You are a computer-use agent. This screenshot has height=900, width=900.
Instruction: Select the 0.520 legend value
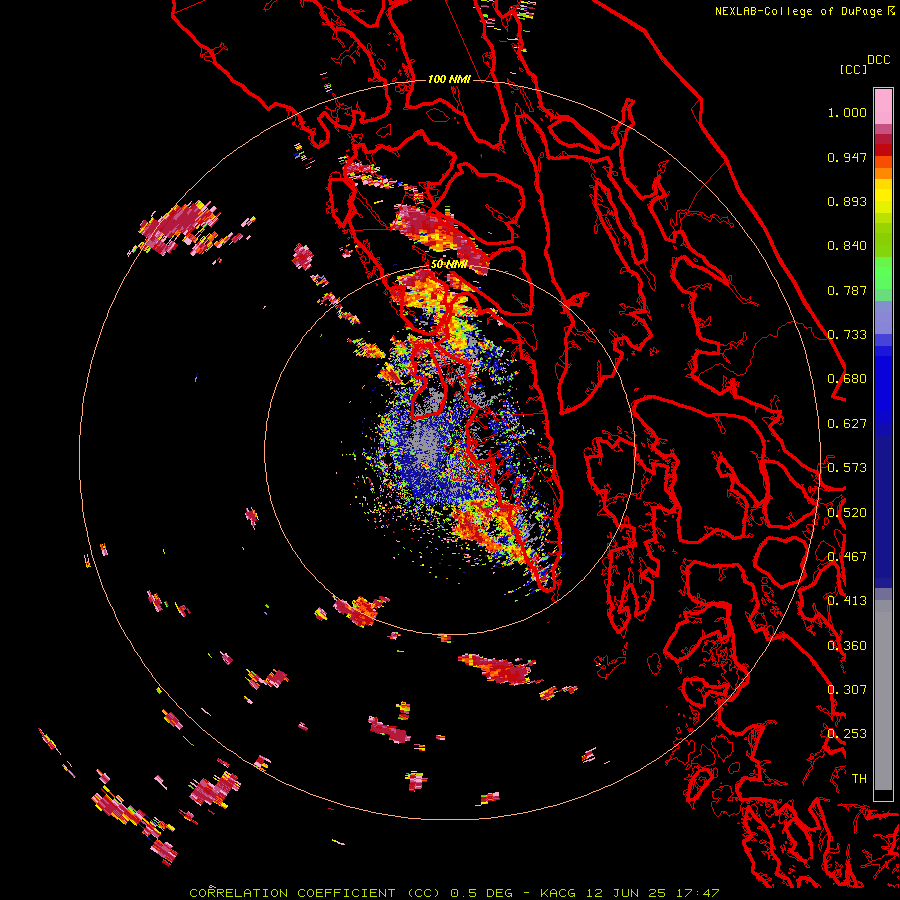(847, 513)
